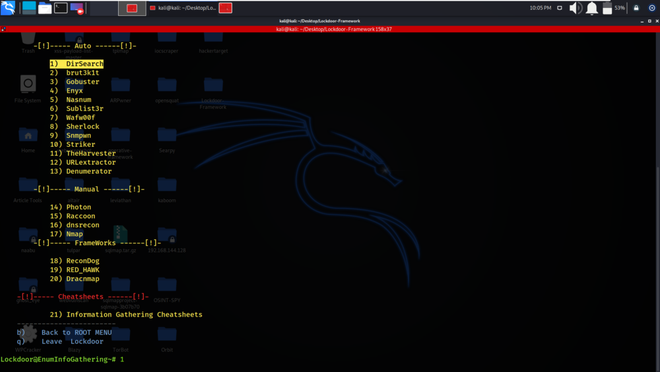
Task: Open the file manager from the panel
Action: point(45,8)
